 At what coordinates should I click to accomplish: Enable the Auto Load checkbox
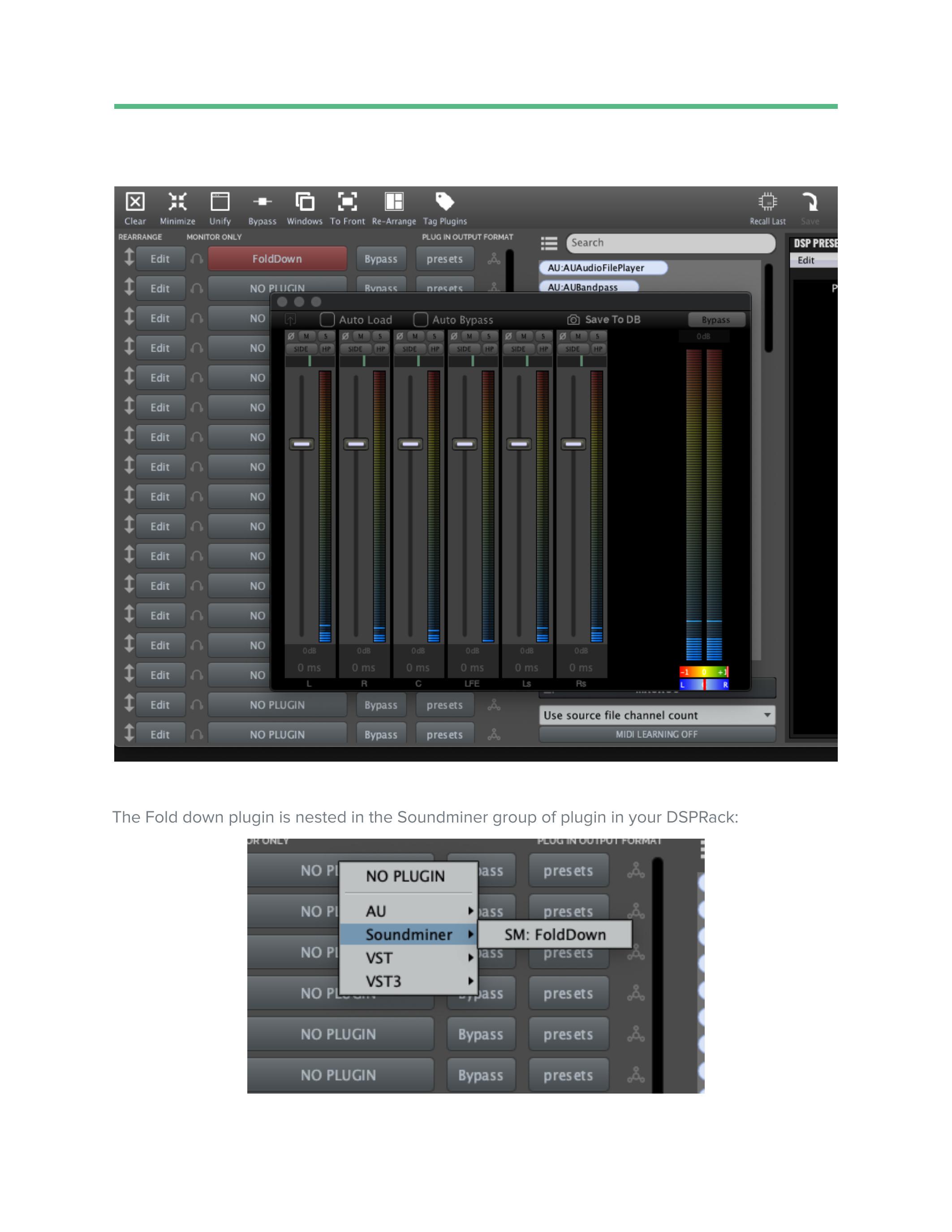coord(327,320)
